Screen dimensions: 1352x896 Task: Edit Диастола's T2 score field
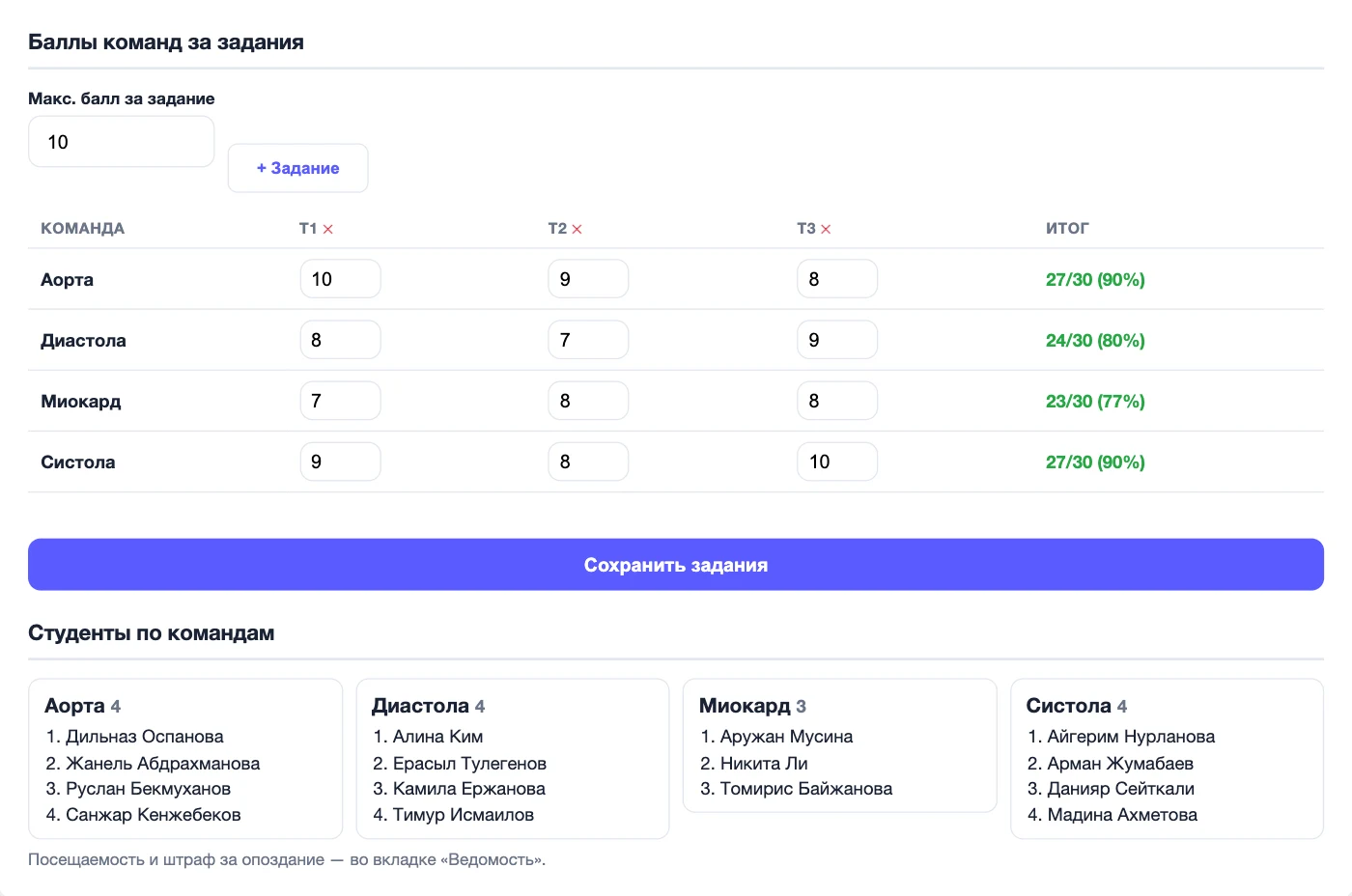click(x=588, y=340)
